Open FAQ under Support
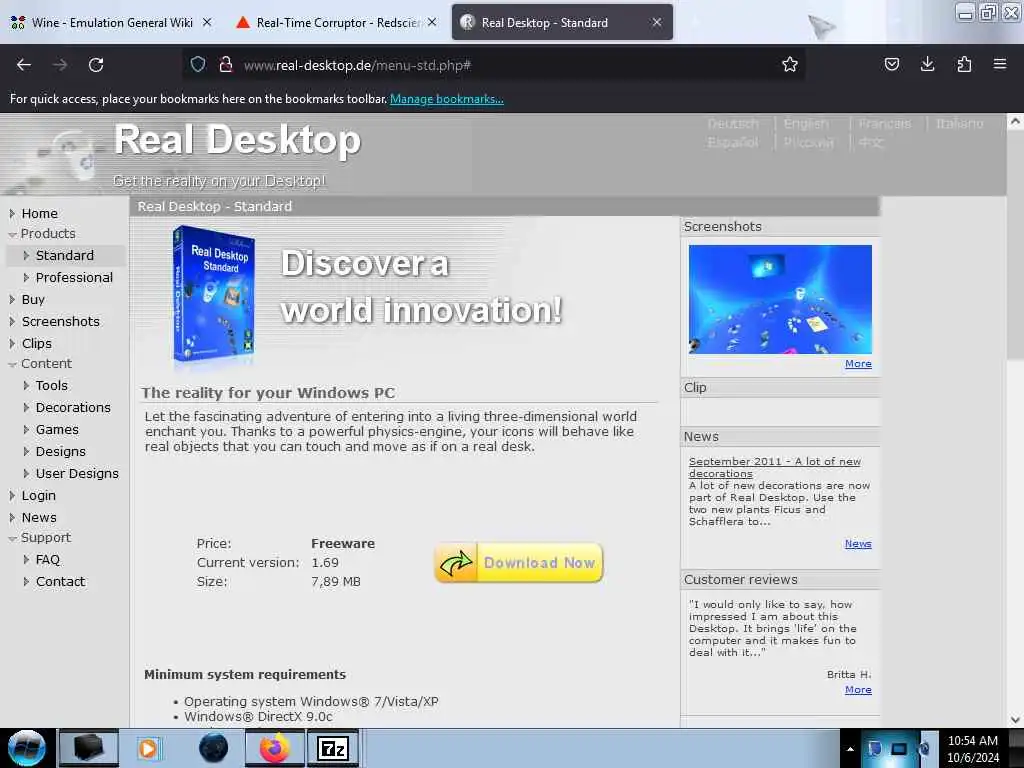Image resolution: width=1024 pixels, height=768 pixels. click(x=48, y=560)
